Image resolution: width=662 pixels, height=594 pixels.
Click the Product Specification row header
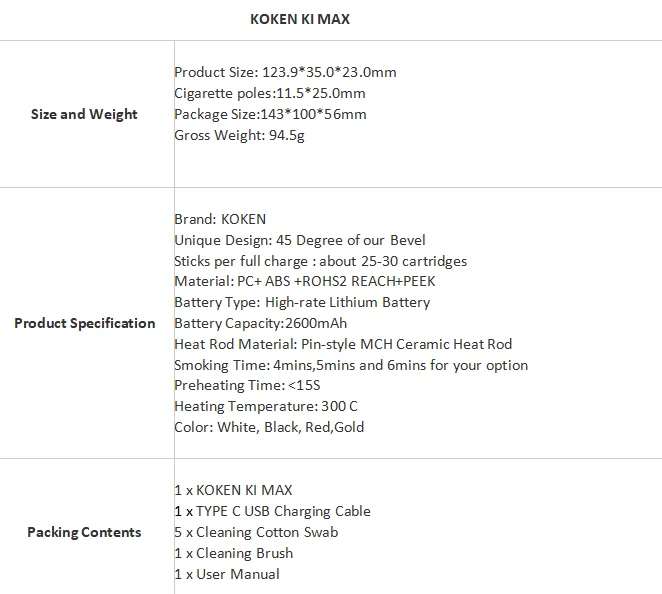tap(85, 323)
